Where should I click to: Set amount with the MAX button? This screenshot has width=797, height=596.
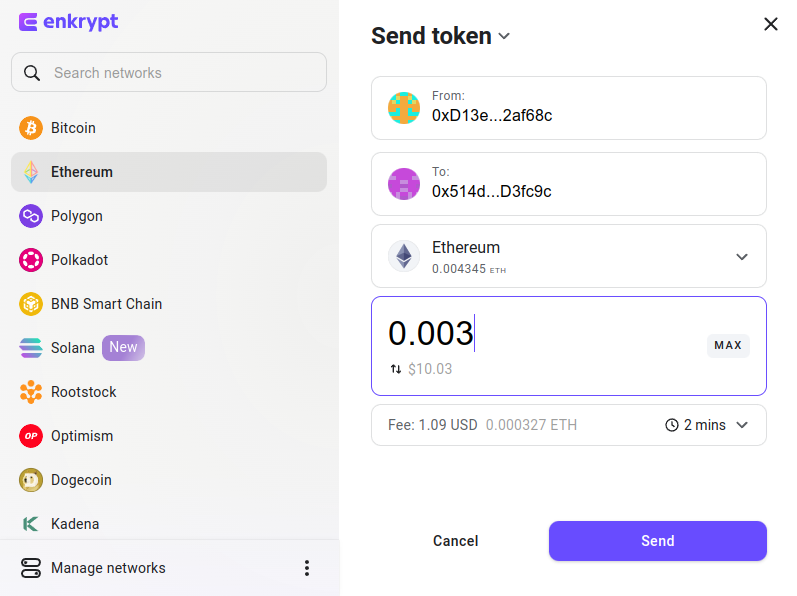(x=728, y=346)
